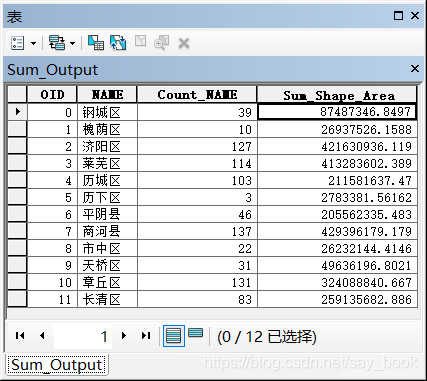Click the 市中区 name cell
This screenshot has width=427, height=381.
coord(107,248)
